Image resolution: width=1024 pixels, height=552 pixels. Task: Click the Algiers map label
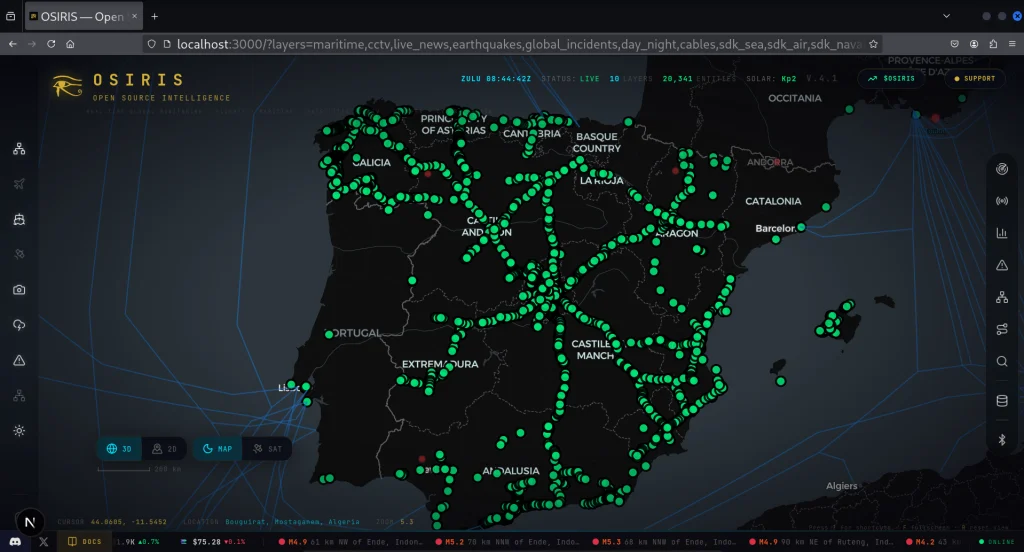click(x=841, y=485)
